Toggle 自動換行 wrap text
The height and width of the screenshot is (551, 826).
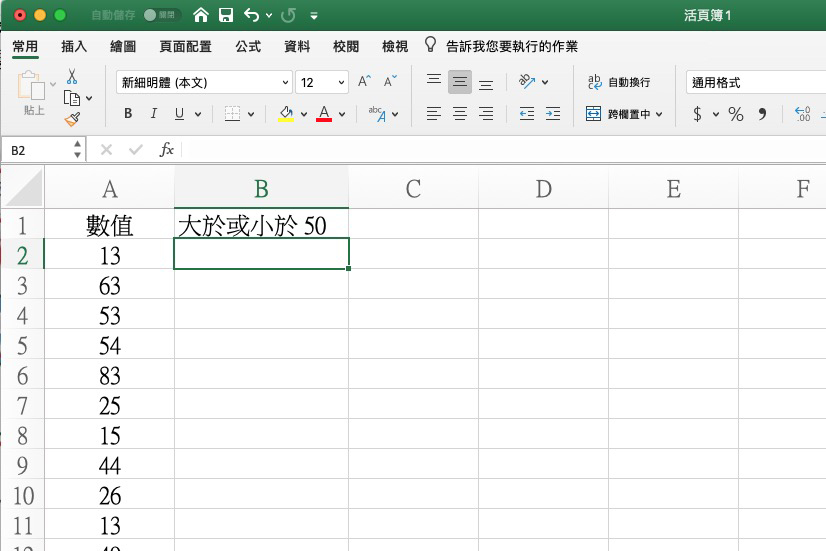[619, 82]
